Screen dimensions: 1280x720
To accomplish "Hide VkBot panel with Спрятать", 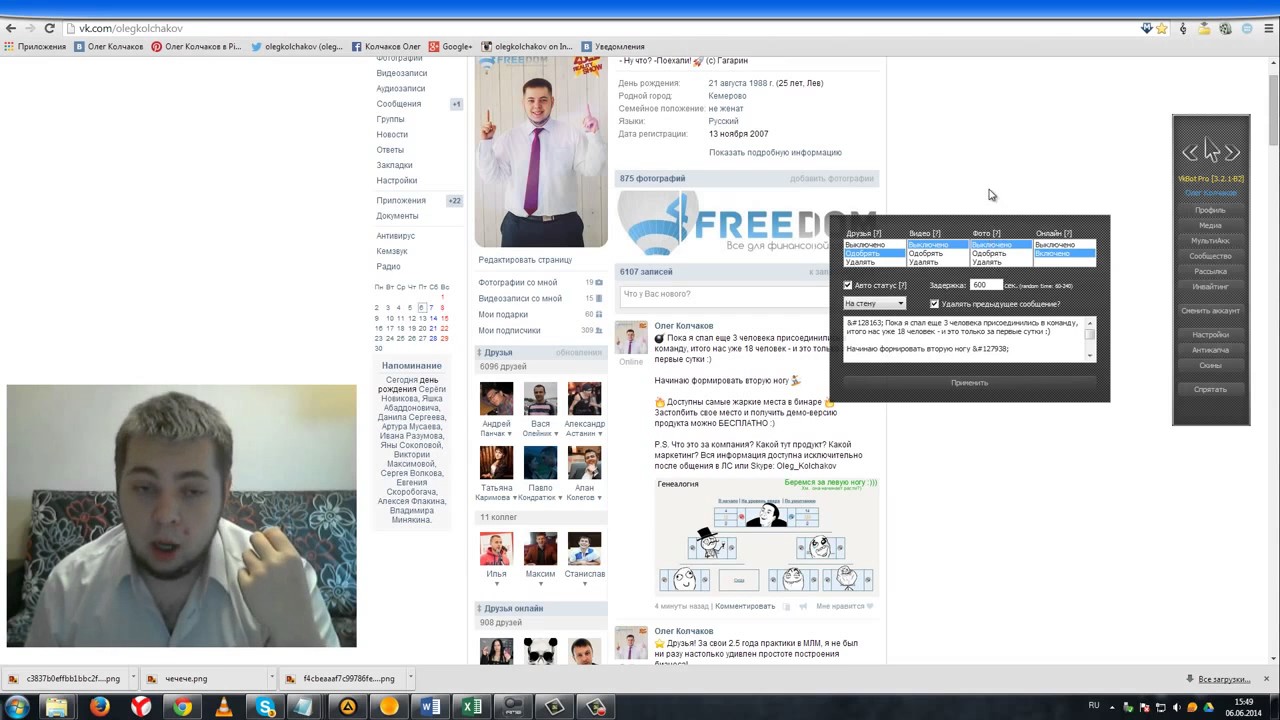I will pos(1210,390).
